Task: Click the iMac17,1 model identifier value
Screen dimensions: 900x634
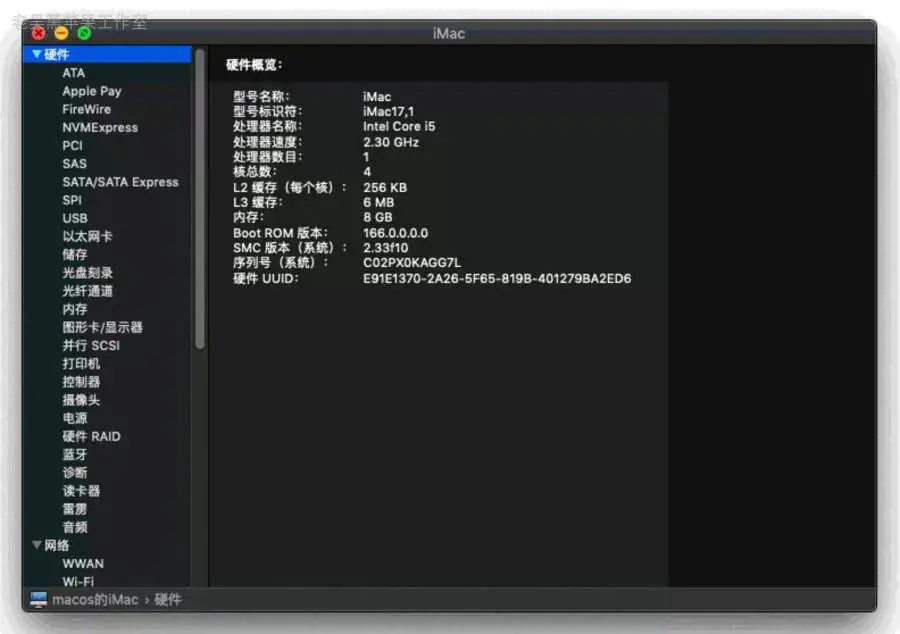Action: coord(388,111)
